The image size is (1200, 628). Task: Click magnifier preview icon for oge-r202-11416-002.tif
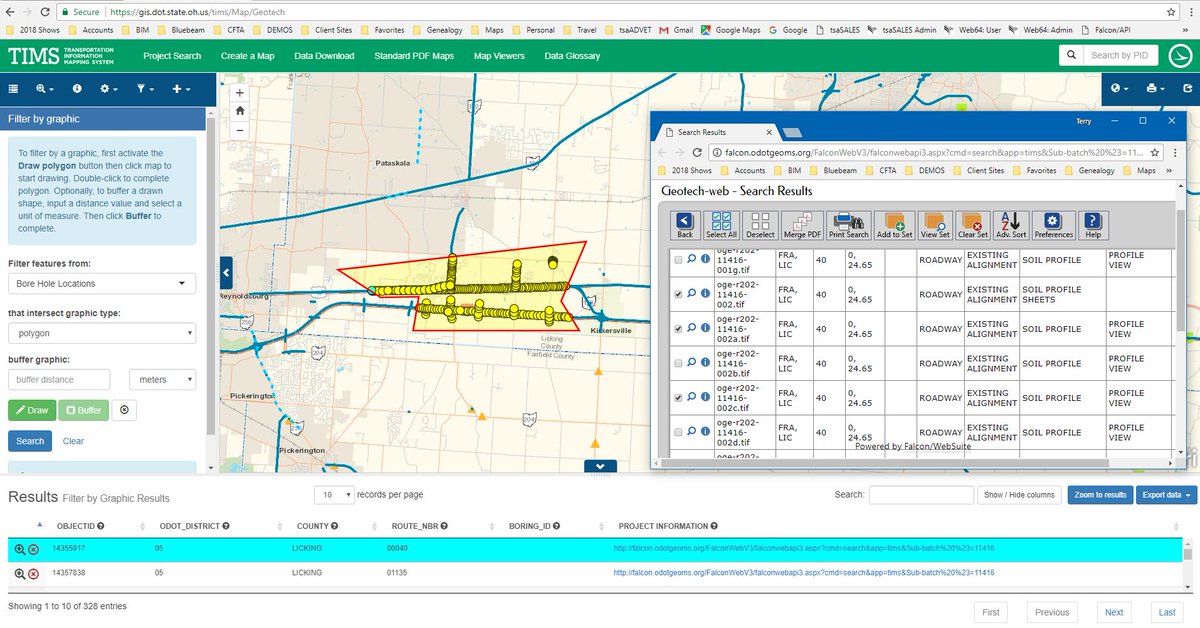[692, 294]
